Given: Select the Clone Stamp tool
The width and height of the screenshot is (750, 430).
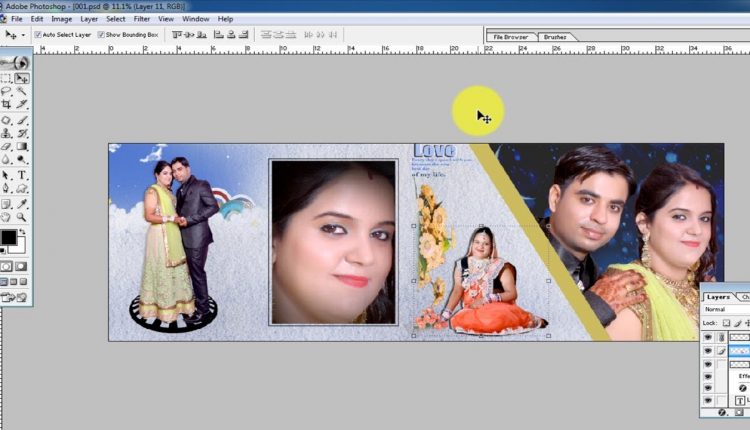Looking at the screenshot, I should (x=6, y=133).
